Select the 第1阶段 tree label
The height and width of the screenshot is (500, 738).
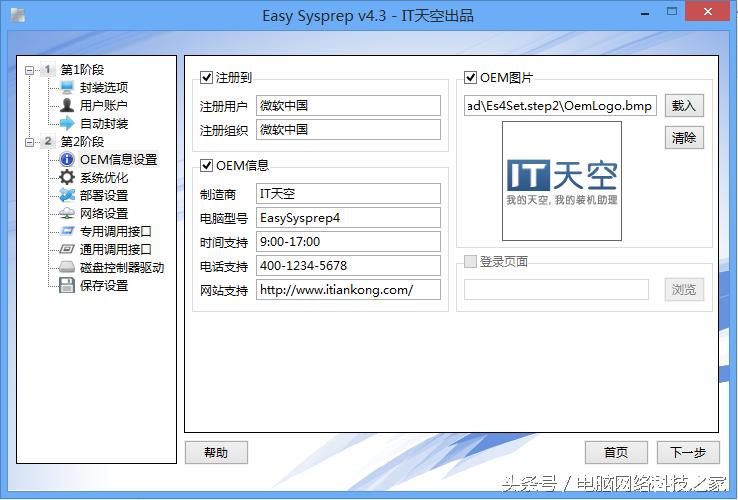tap(82, 70)
